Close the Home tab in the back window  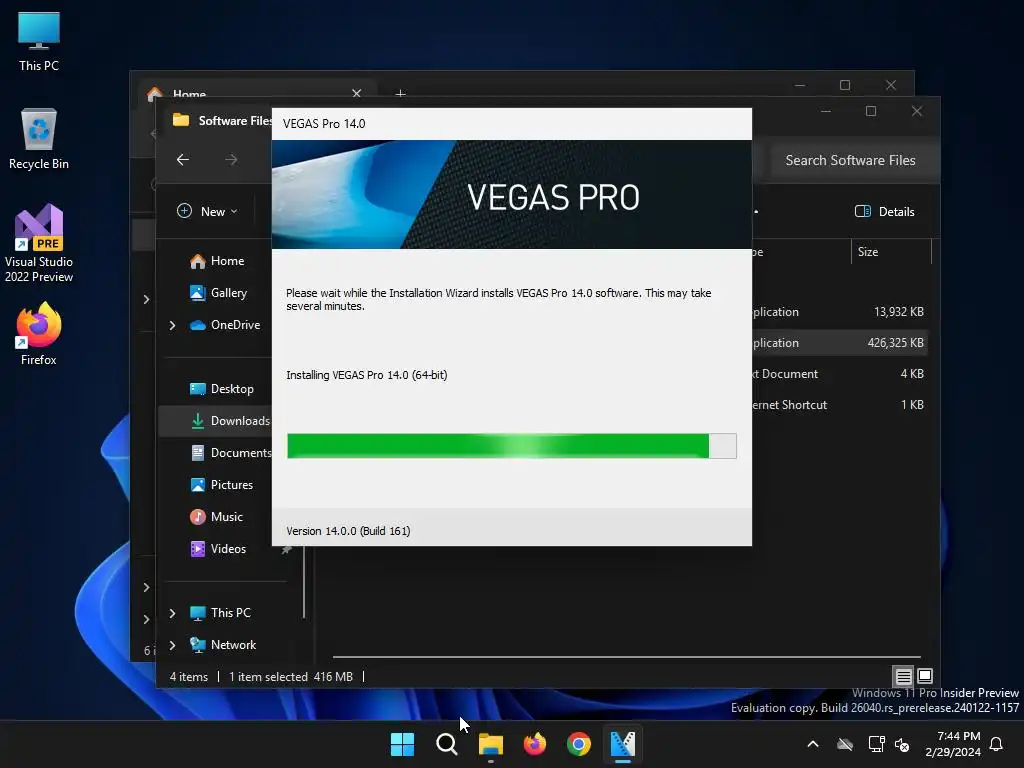click(x=357, y=93)
